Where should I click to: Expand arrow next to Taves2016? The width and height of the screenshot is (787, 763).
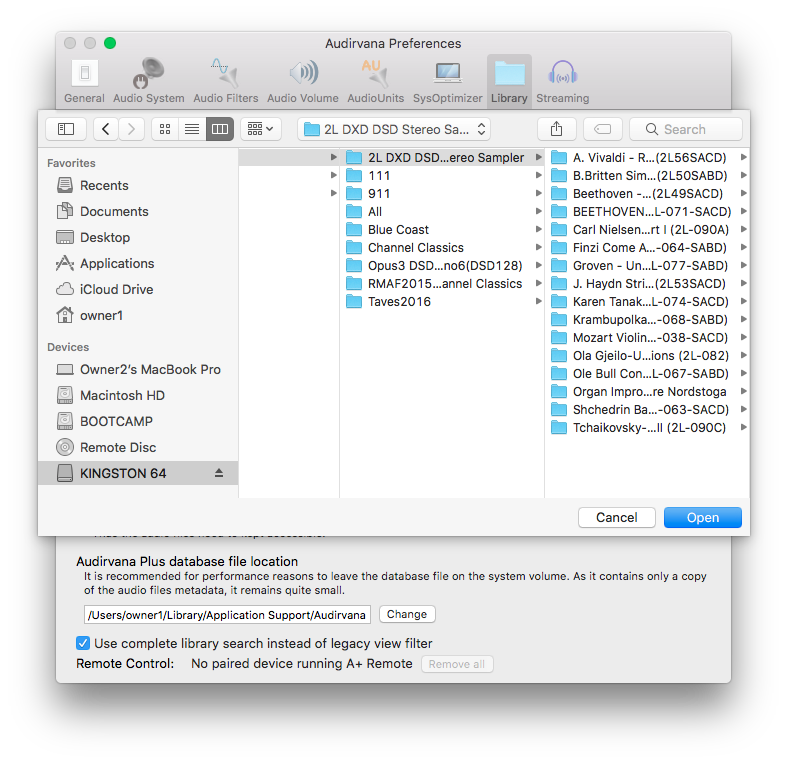[538, 302]
